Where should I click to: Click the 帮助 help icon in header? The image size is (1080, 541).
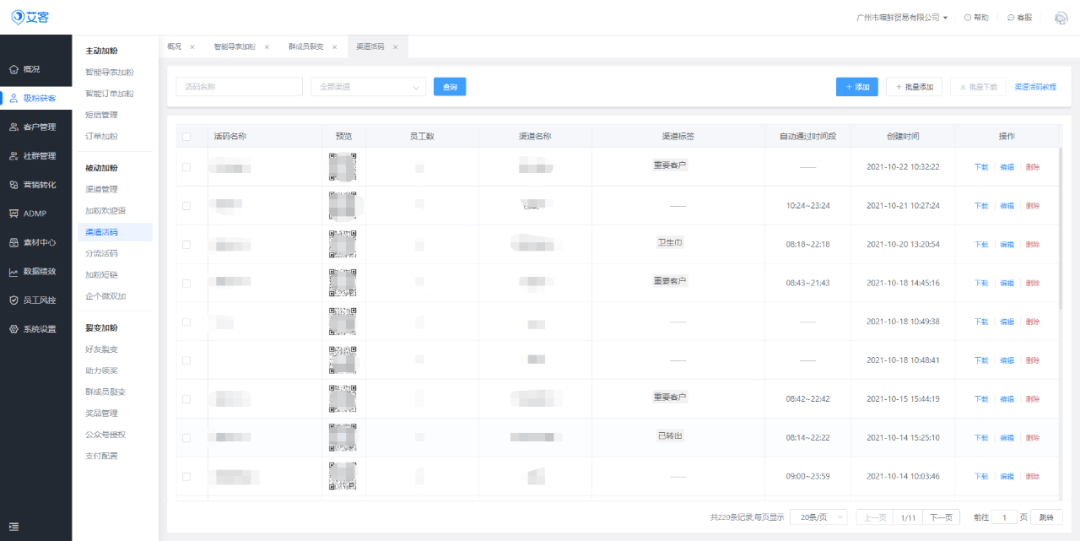coord(968,17)
